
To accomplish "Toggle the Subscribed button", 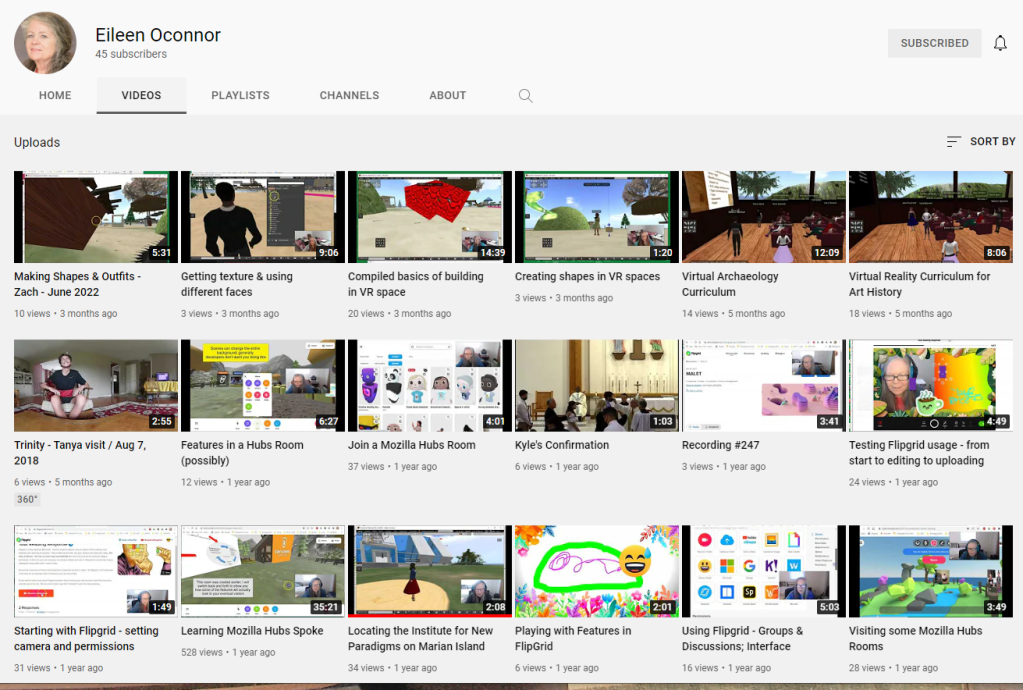I will tap(934, 43).
